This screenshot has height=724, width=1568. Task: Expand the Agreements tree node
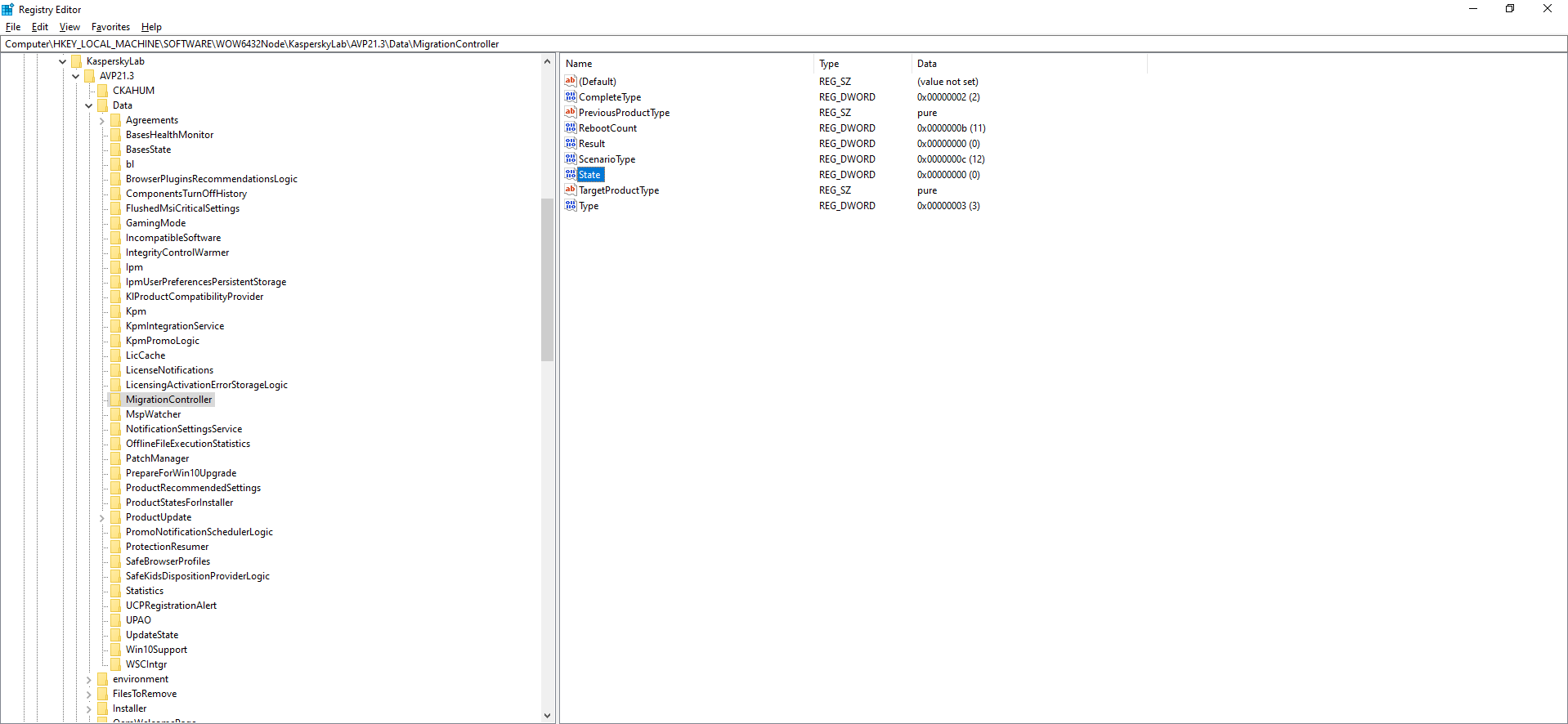[x=102, y=121]
